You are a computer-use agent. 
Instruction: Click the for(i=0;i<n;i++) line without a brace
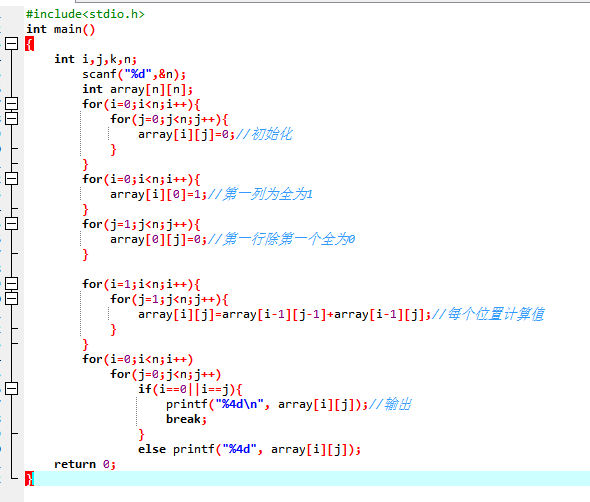click(x=138, y=359)
